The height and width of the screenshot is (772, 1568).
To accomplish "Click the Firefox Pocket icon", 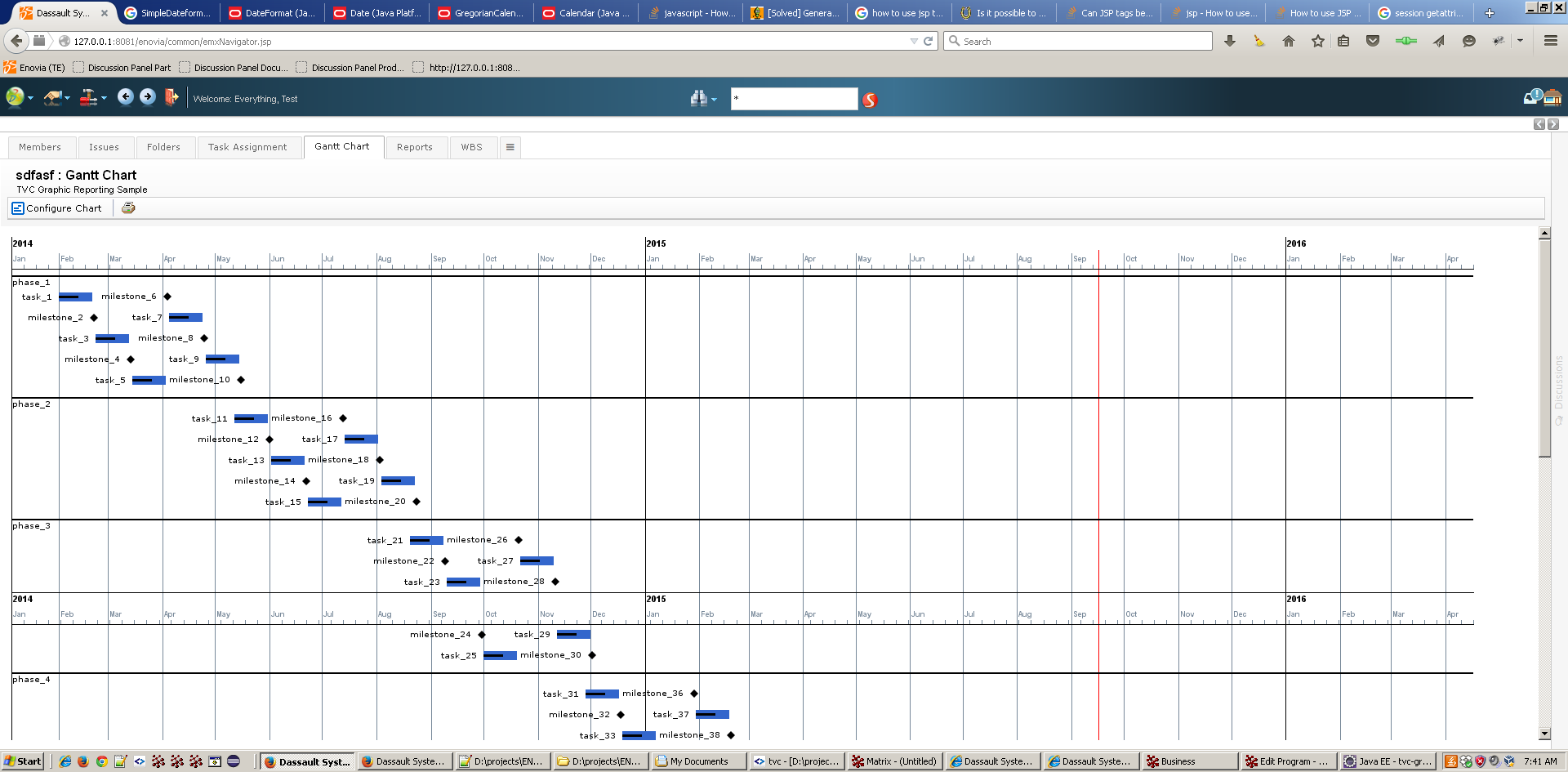I will coord(1373,41).
